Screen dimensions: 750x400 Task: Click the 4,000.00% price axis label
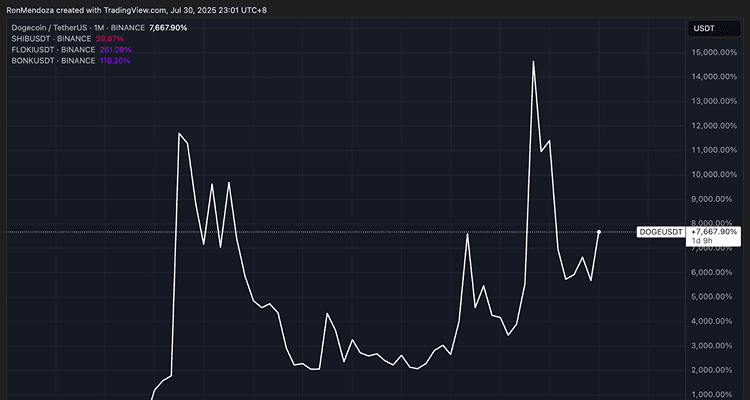pyautogui.click(x=712, y=321)
